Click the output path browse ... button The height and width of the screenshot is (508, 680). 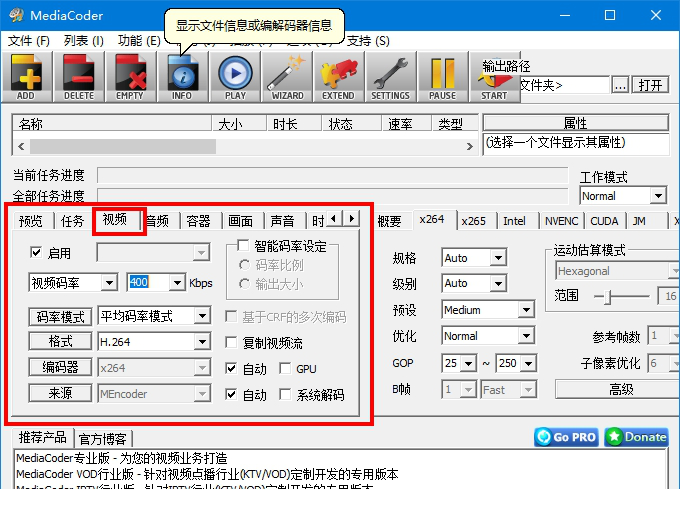pos(620,85)
